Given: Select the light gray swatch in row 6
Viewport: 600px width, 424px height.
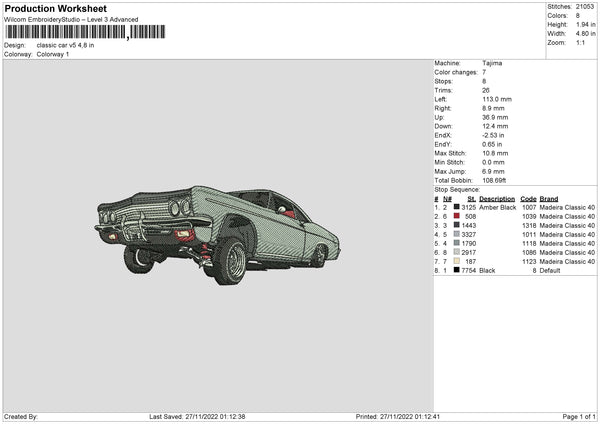Looking at the screenshot, I should tap(457, 253).
